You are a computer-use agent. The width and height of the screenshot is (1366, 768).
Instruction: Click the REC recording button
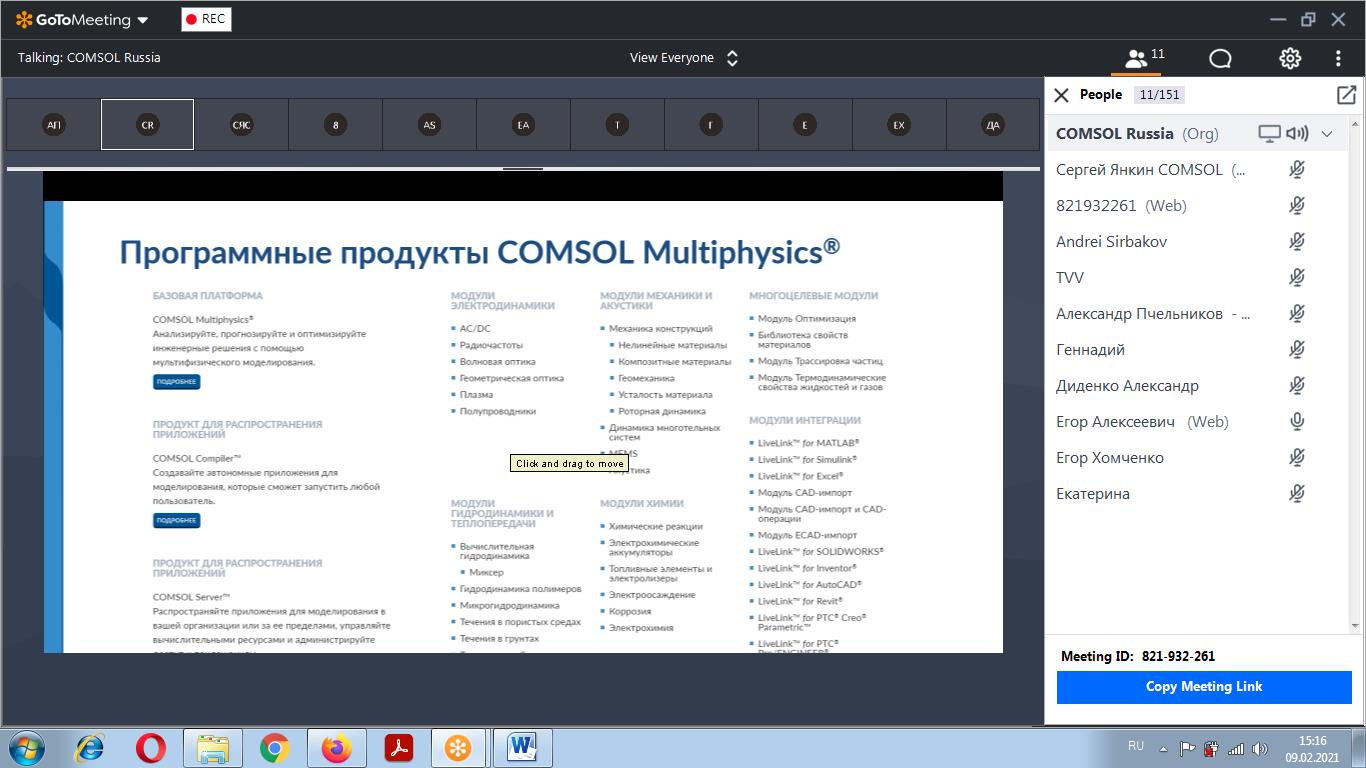pos(206,19)
